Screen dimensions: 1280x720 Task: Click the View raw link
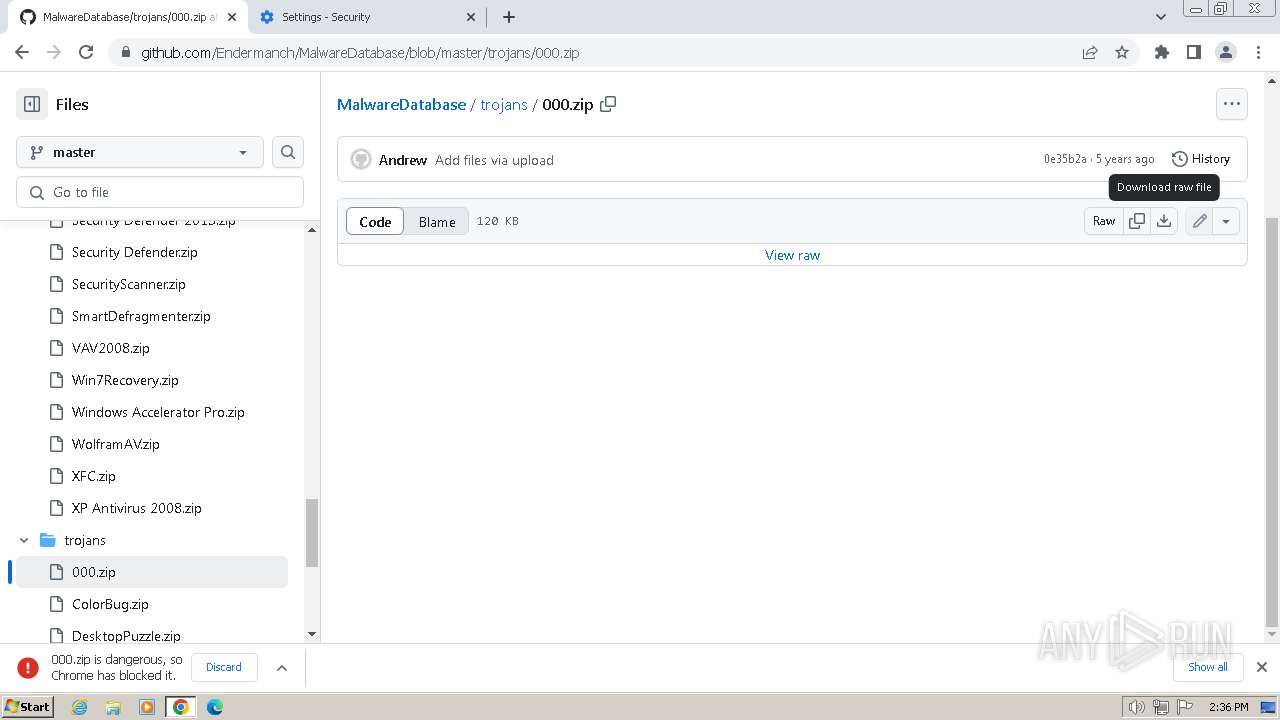pyautogui.click(x=792, y=255)
